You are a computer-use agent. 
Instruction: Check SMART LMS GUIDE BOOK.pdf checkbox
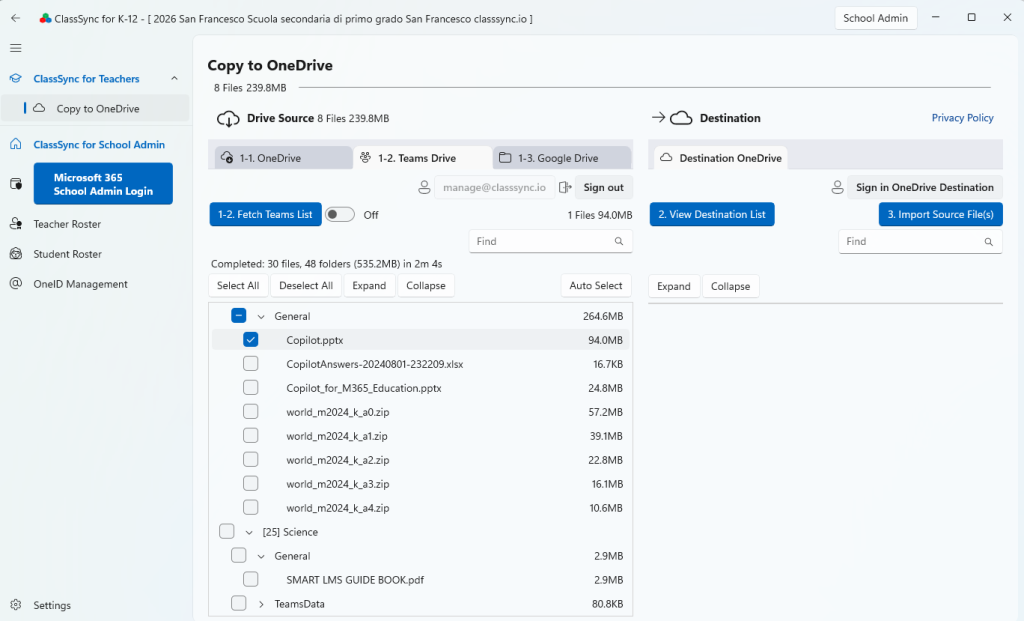click(x=251, y=579)
